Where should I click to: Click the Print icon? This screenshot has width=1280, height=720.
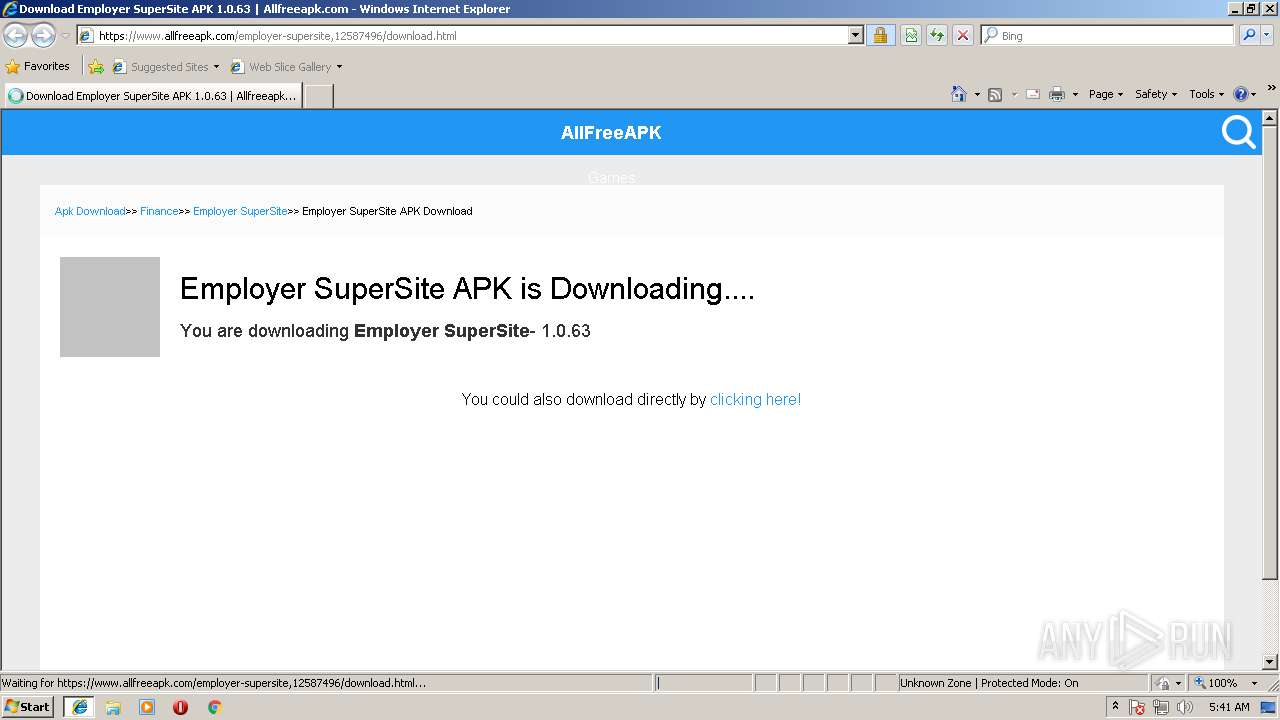click(x=1057, y=94)
